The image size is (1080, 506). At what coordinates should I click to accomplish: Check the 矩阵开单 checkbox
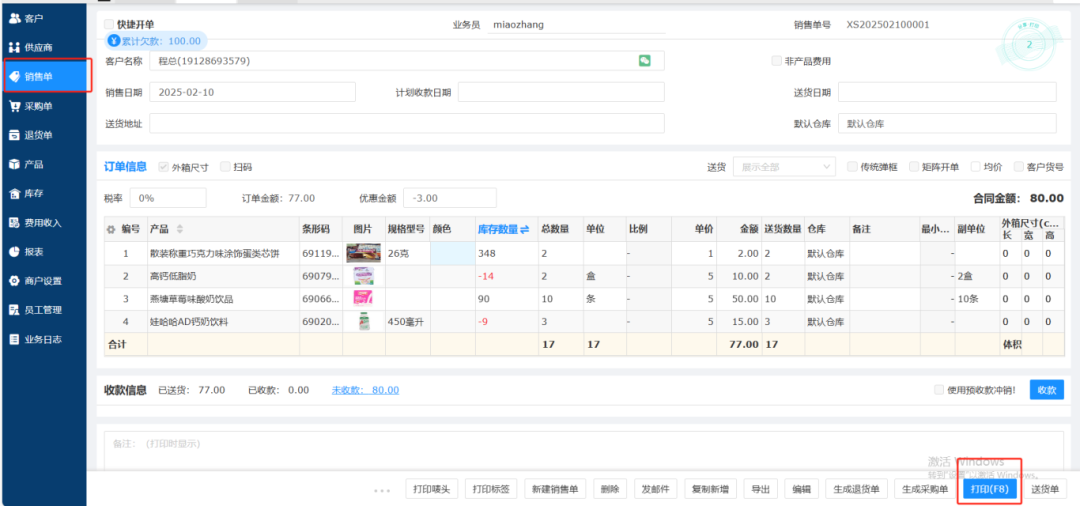(x=914, y=167)
